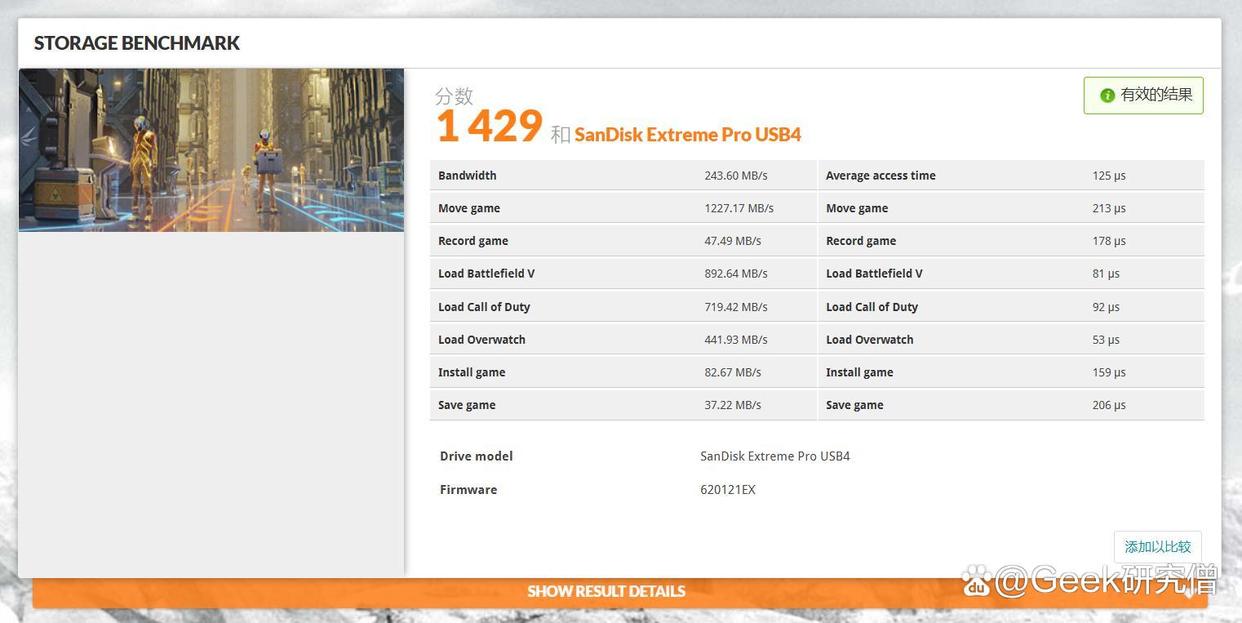Select firmware value 620121EX

point(728,490)
